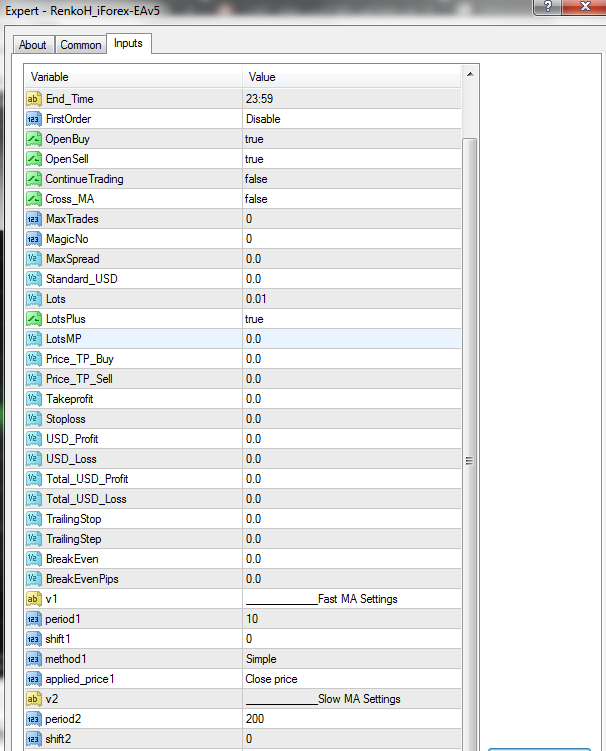Switch to the Common tab

pos(81,45)
